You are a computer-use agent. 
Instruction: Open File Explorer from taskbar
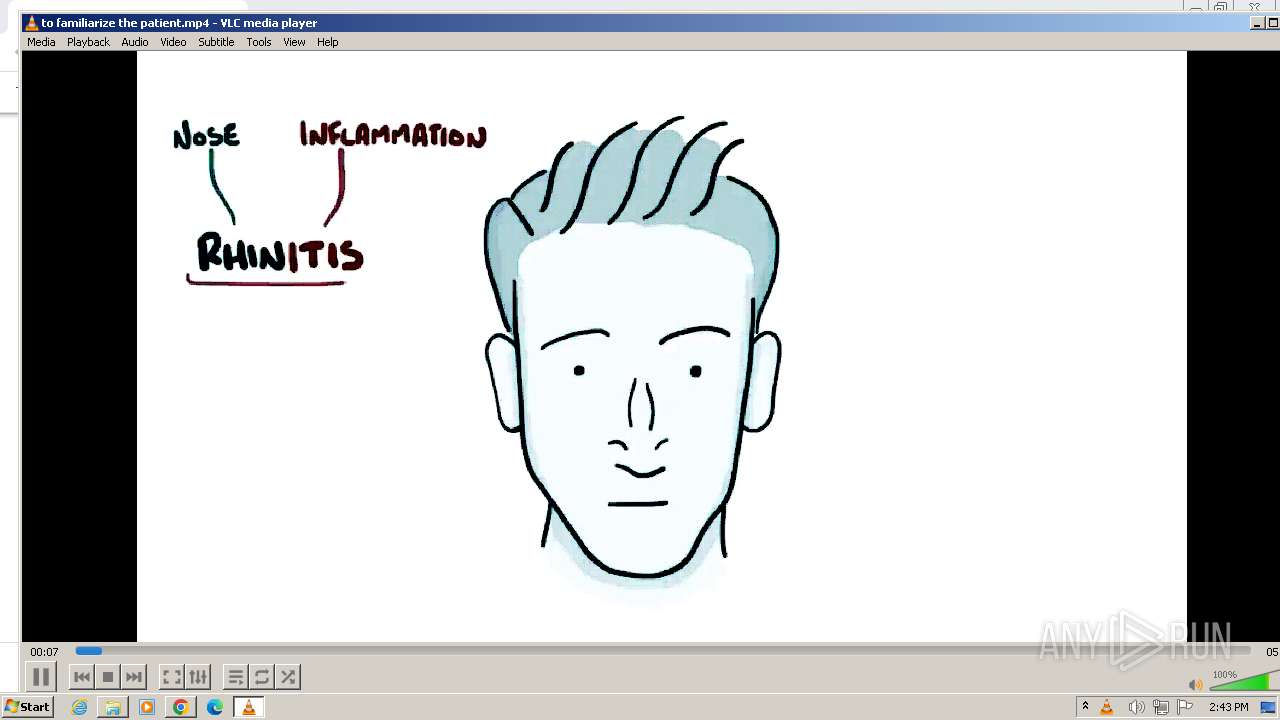113,707
